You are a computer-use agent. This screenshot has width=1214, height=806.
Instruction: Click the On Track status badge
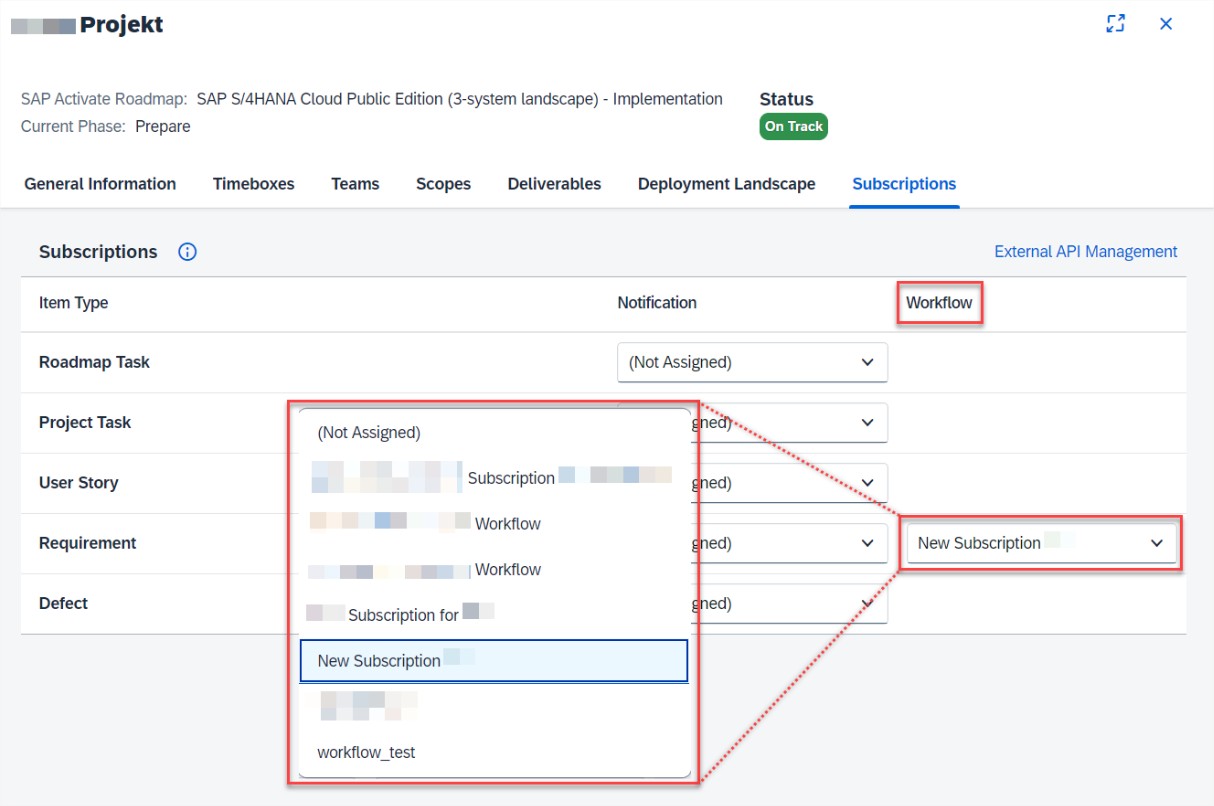pyautogui.click(x=793, y=126)
